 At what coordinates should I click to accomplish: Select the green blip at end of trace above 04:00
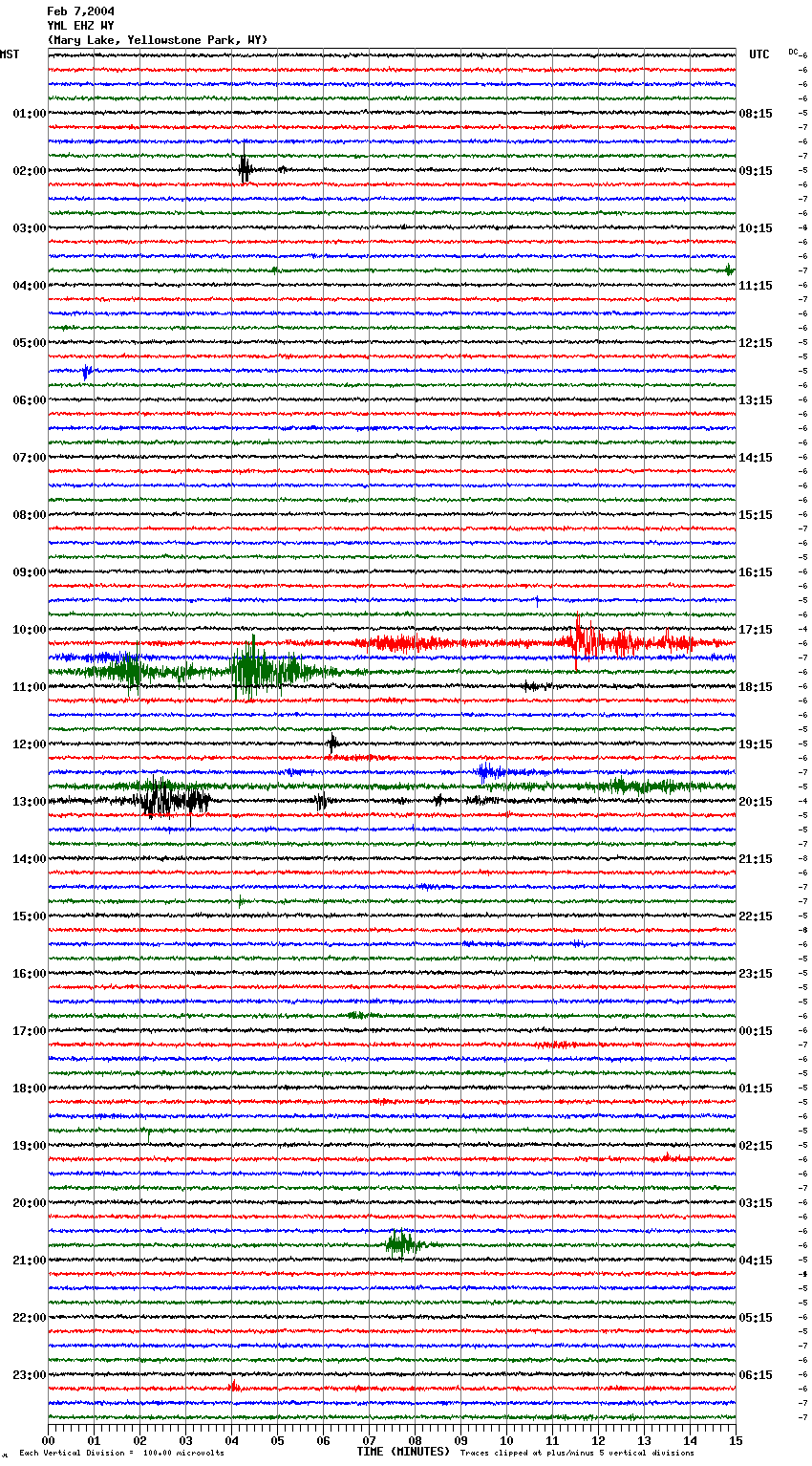click(729, 270)
